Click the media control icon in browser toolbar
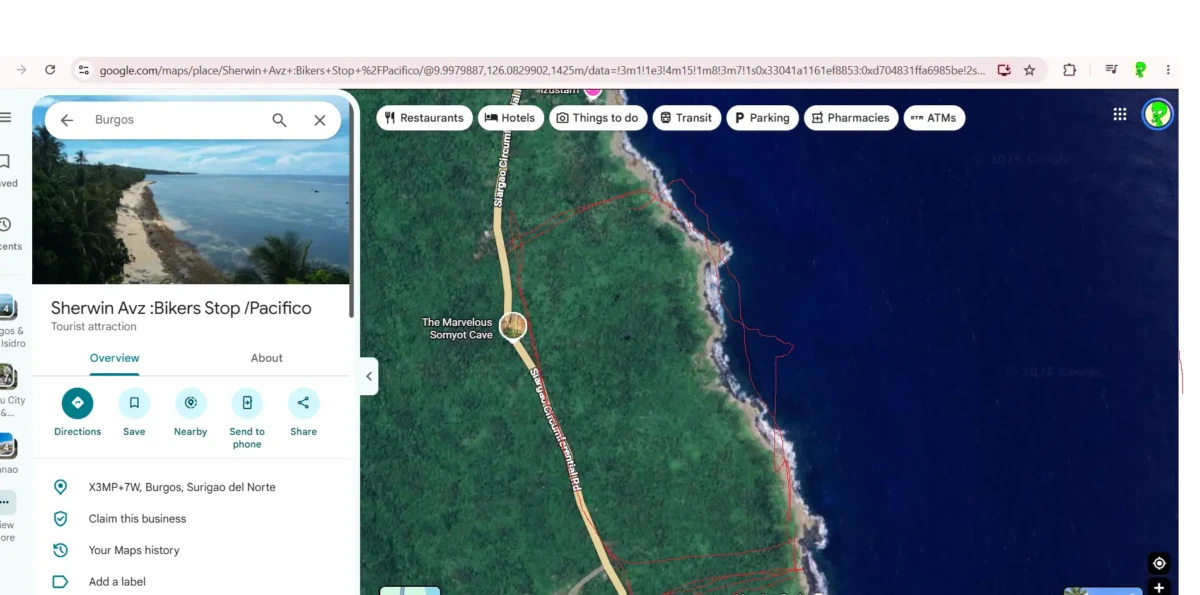Viewport: 1200px width, 595px height. pyautogui.click(x=1111, y=70)
